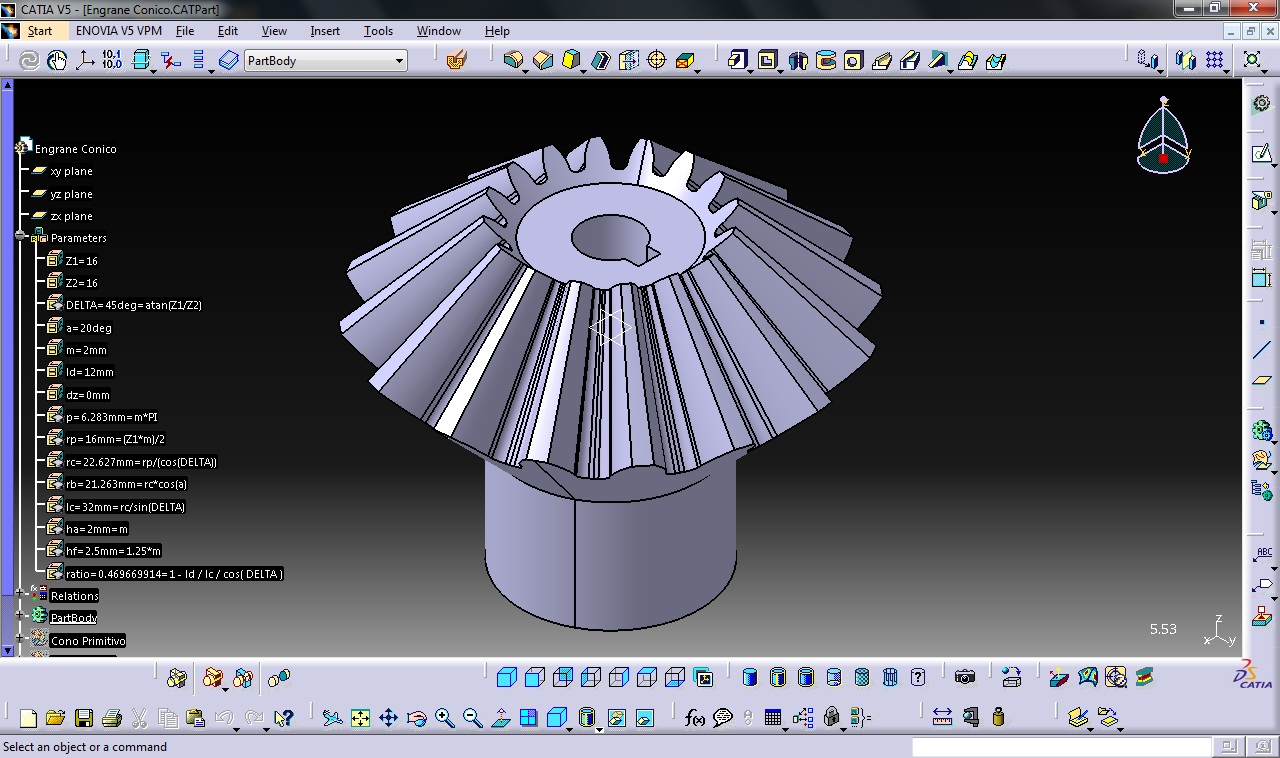Open the File menu

click(185, 31)
